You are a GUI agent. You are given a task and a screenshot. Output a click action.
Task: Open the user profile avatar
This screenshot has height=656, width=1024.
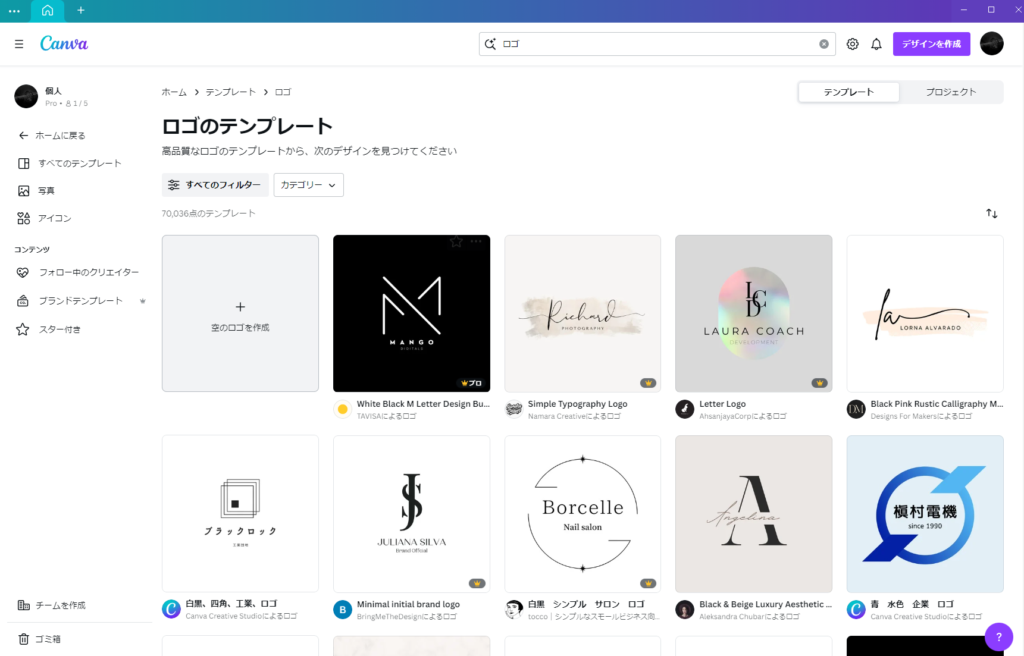pos(991,44)
